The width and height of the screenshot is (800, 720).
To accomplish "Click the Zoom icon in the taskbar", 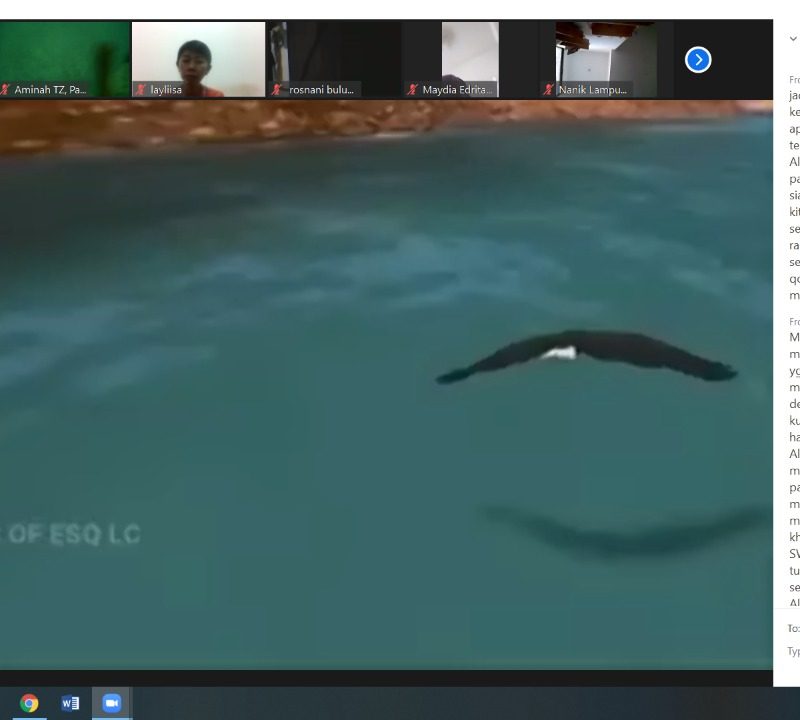I will pos(111,703).
